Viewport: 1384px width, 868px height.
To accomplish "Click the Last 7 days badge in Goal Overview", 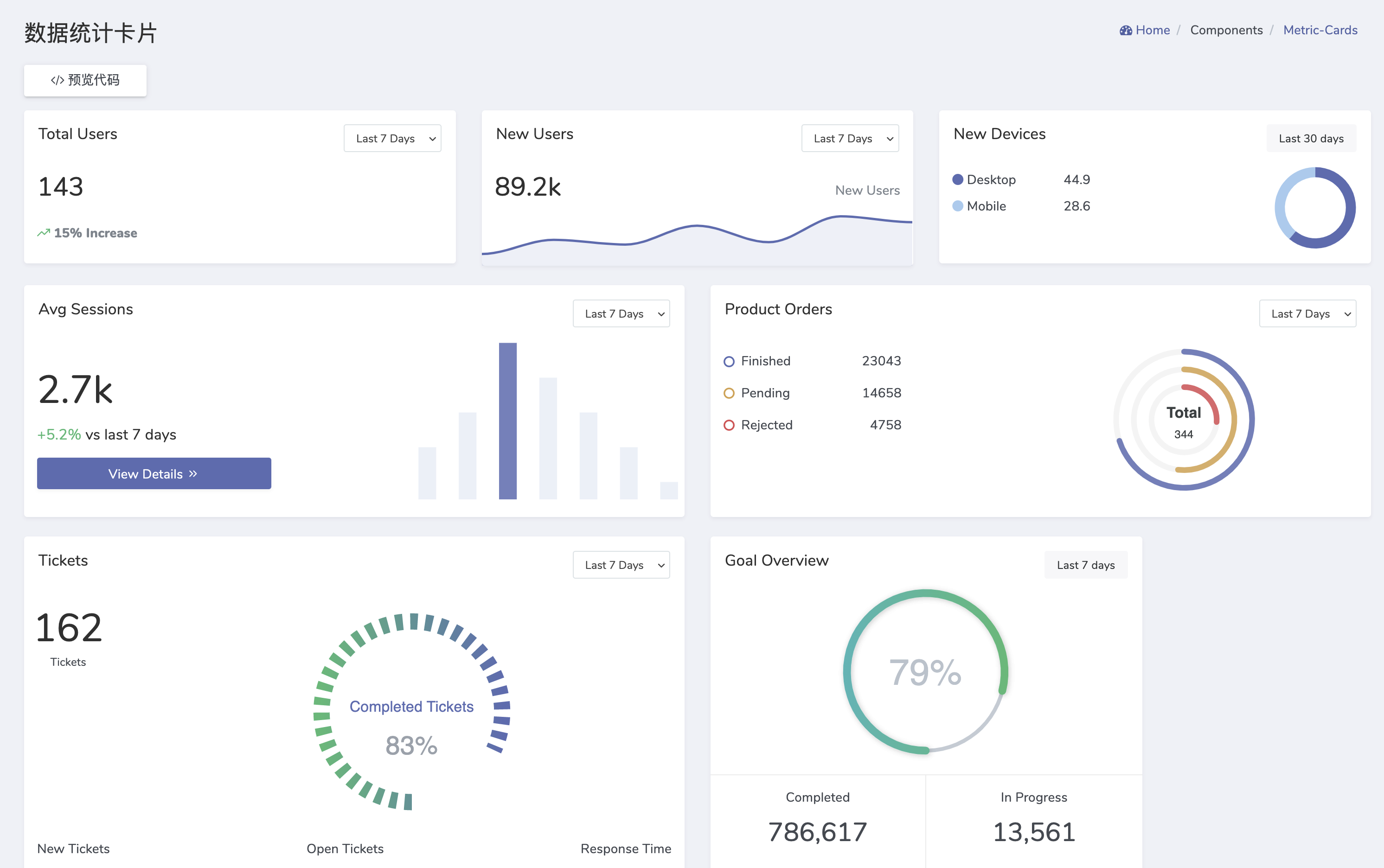I will (x=1085, y=565).
